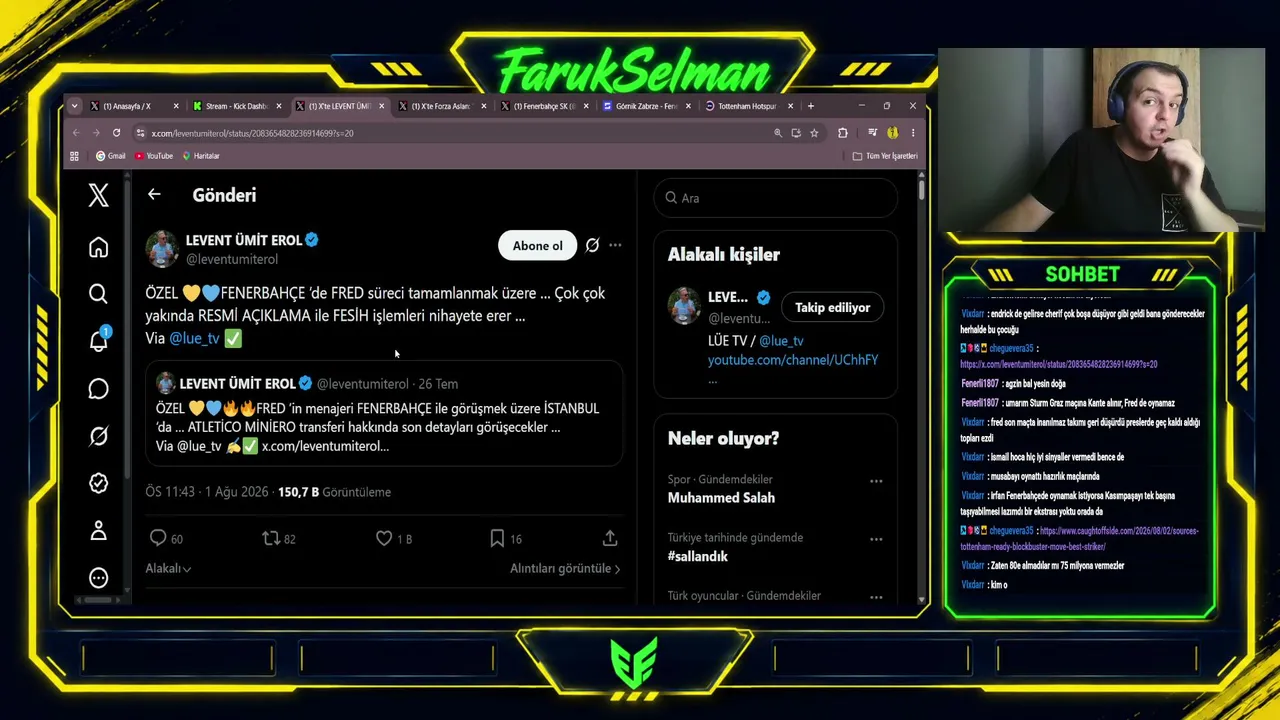The image size is (1280, 720).
Task: Open the Muhammed Salah trending topic
Action: (721, 498)
